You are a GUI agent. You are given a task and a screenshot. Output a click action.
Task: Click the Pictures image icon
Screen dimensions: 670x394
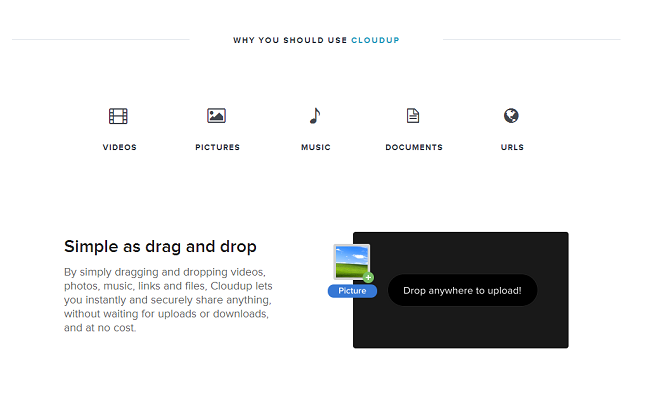[217, 115]
